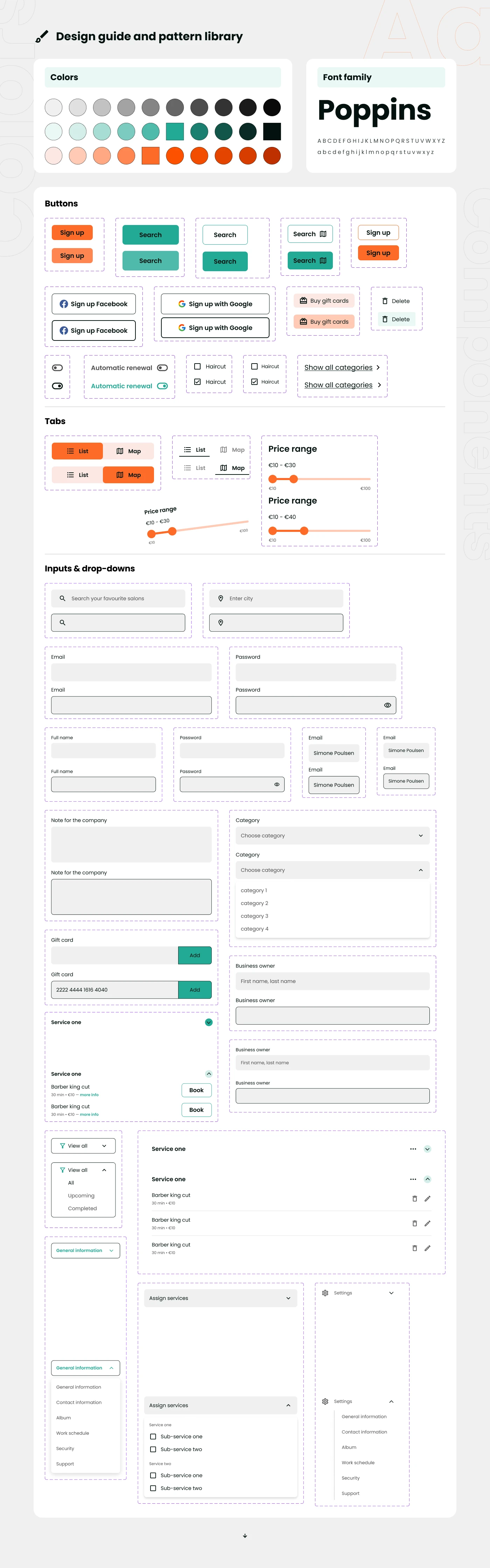Viewport: 490px width, 1568px height.
Task: Click pencil edit icon on last Barber king cut row
Action: point(427,1248)
